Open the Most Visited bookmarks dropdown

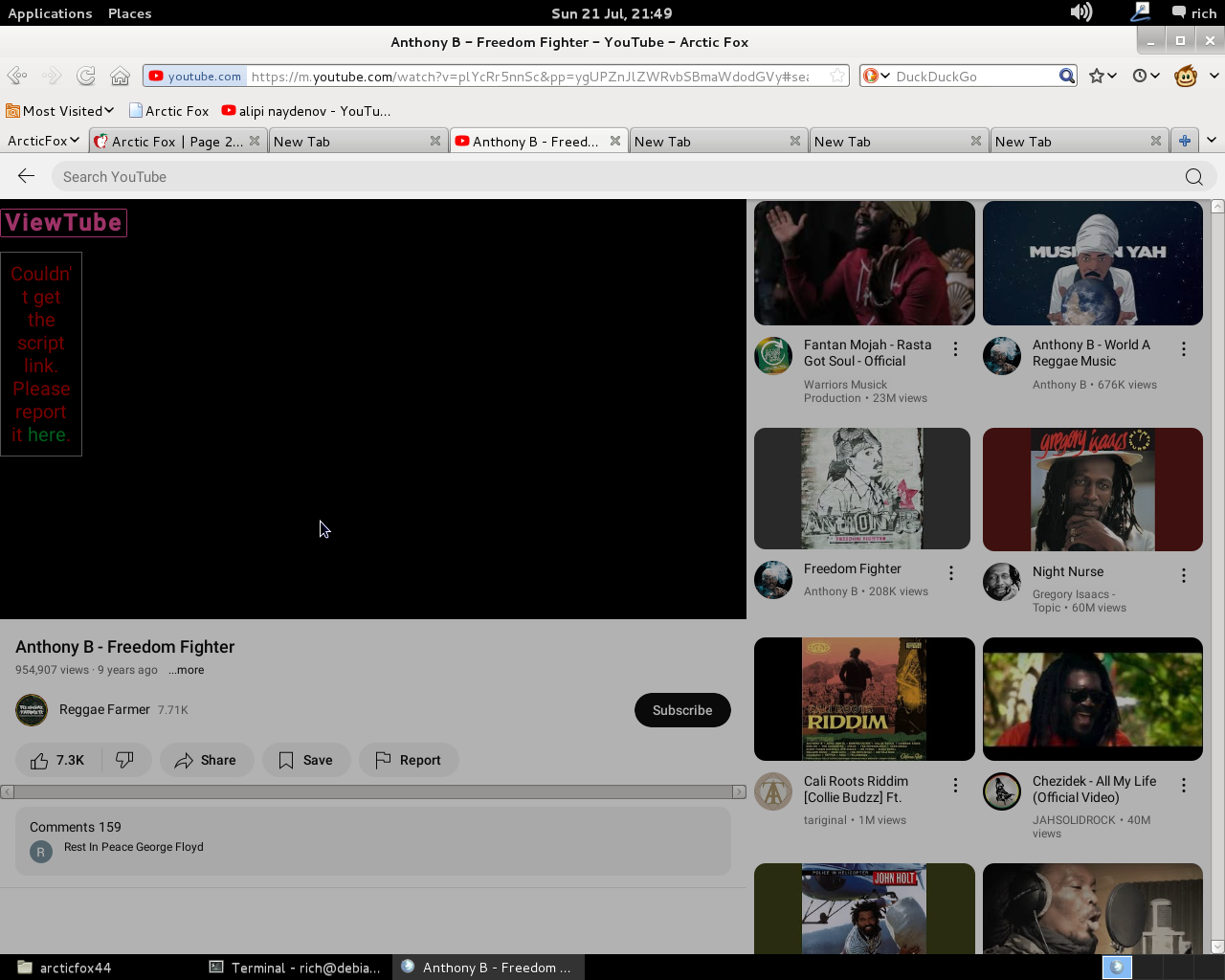60,111
